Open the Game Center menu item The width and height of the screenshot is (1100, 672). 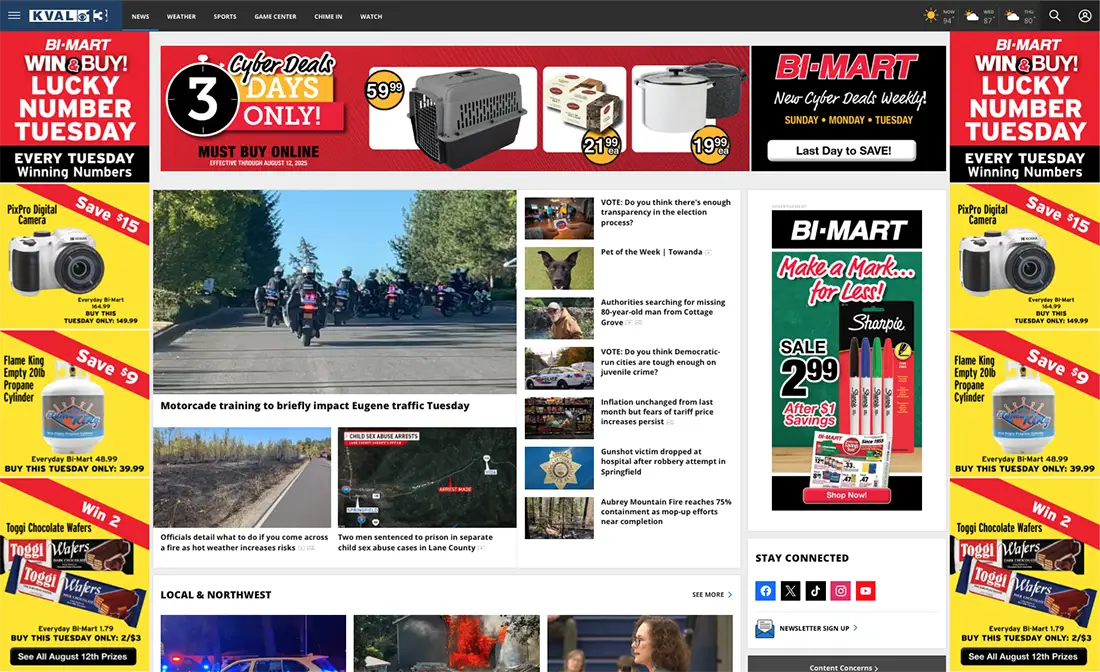point(275,16)
